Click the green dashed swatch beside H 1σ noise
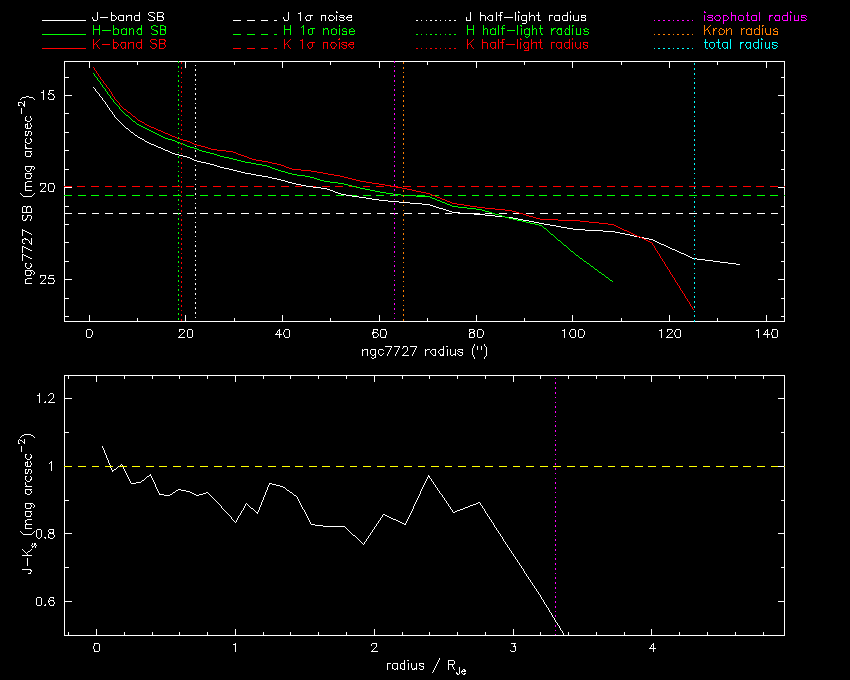This screenshot has width=850, height=680. click(x=251, y=32)
